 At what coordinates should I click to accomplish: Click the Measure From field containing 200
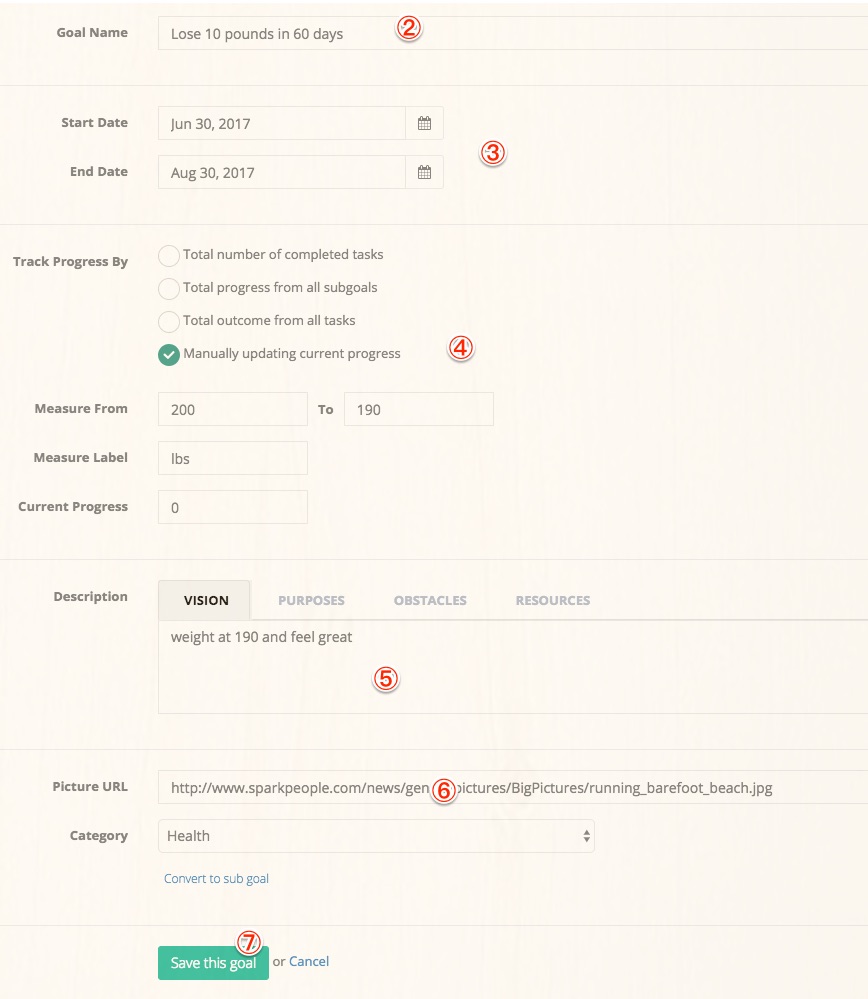click(x=232, y=410)
